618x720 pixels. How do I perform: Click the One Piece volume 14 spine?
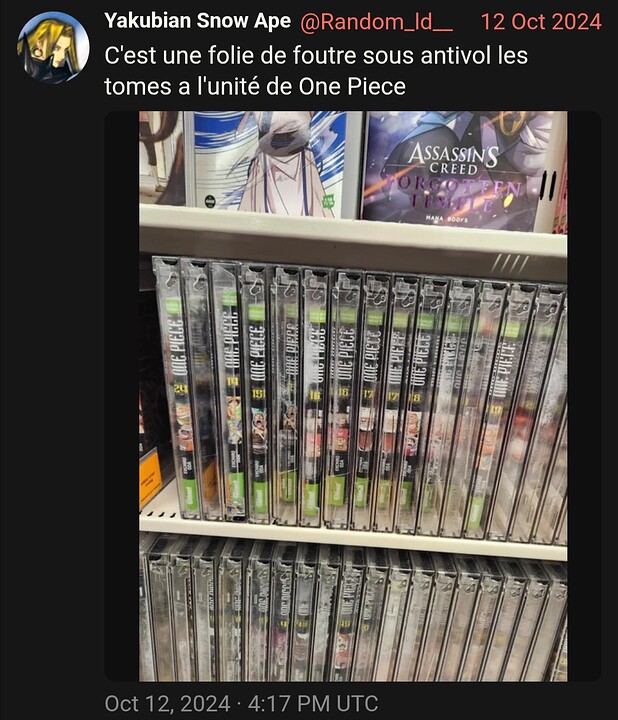pyautogui.click(x=232, y=391)
